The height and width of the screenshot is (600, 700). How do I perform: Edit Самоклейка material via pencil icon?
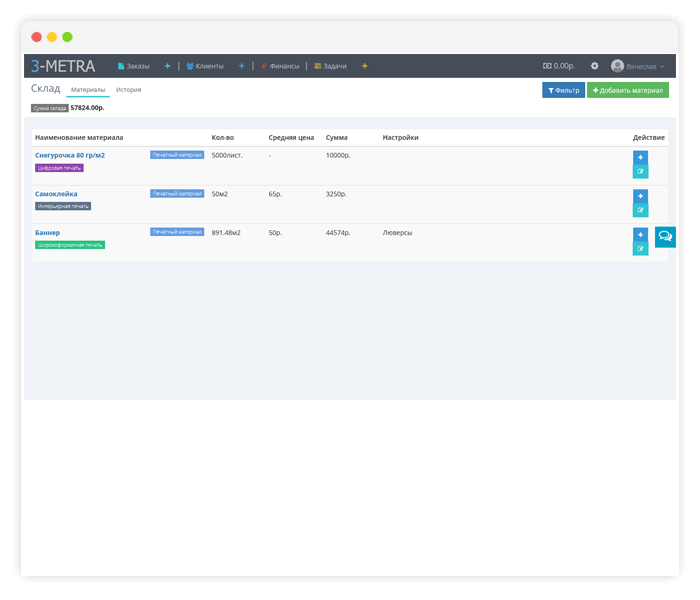point(640,210)
